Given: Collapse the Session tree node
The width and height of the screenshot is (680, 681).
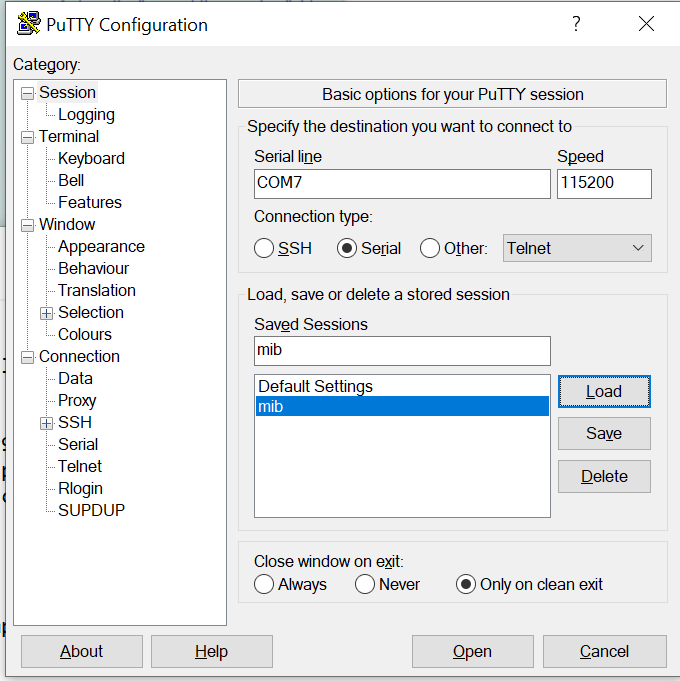Looking at the screenshot, I should coord(27,93).
